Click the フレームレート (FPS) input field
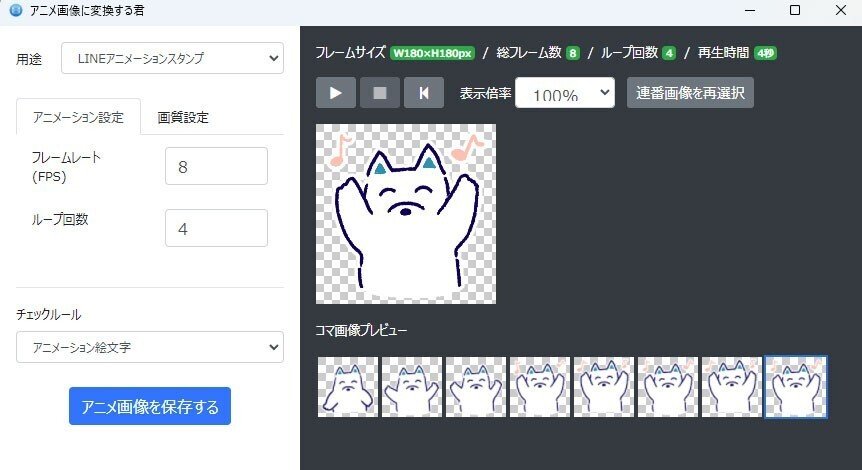Viewport: 862px width, 470px height. pos(217,166)
